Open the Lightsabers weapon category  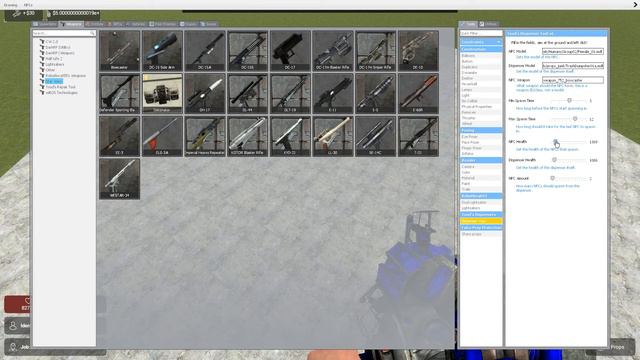click(54, 64)
